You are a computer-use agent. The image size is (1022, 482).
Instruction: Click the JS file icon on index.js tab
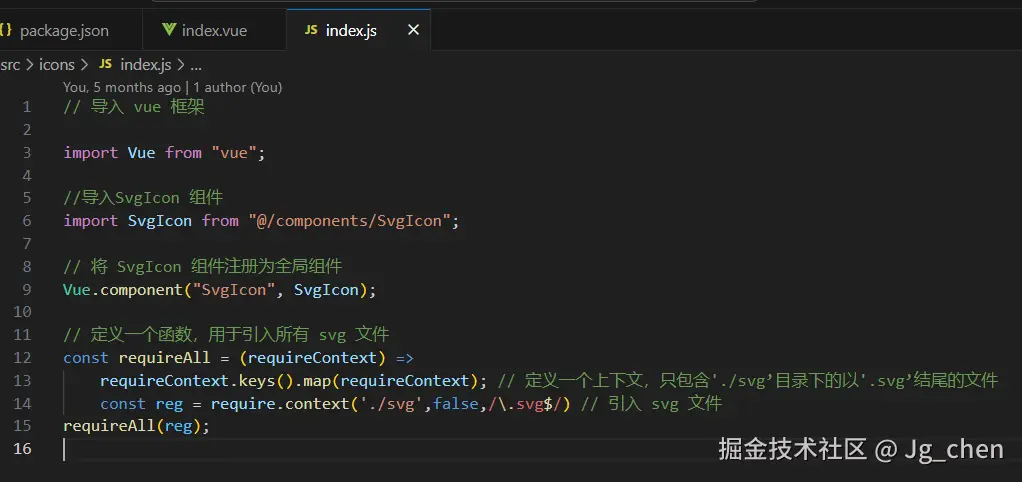pos(311,30)
